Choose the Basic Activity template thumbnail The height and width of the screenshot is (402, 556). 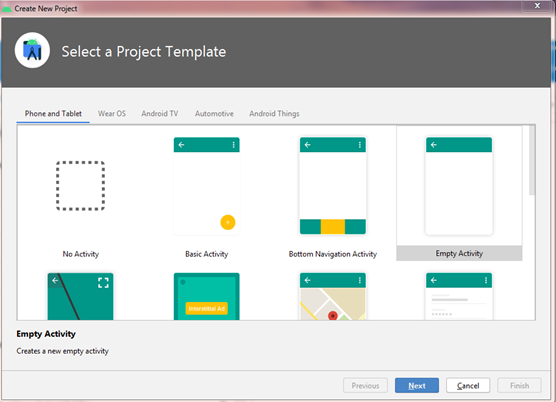[x=207, y=186]
